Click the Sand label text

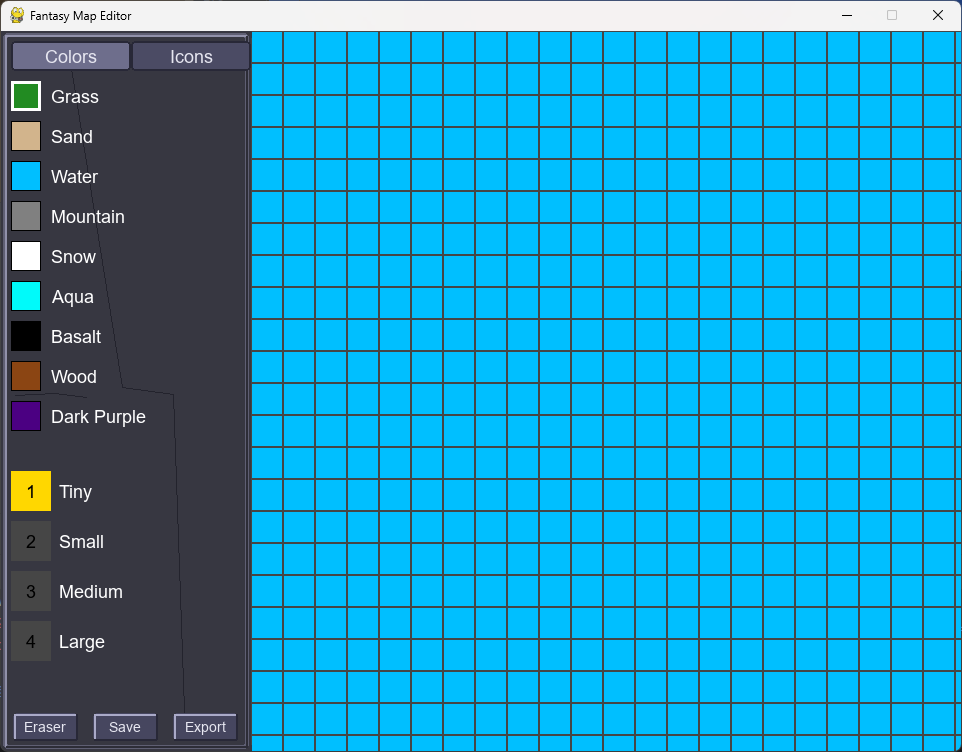pos(72,137)
